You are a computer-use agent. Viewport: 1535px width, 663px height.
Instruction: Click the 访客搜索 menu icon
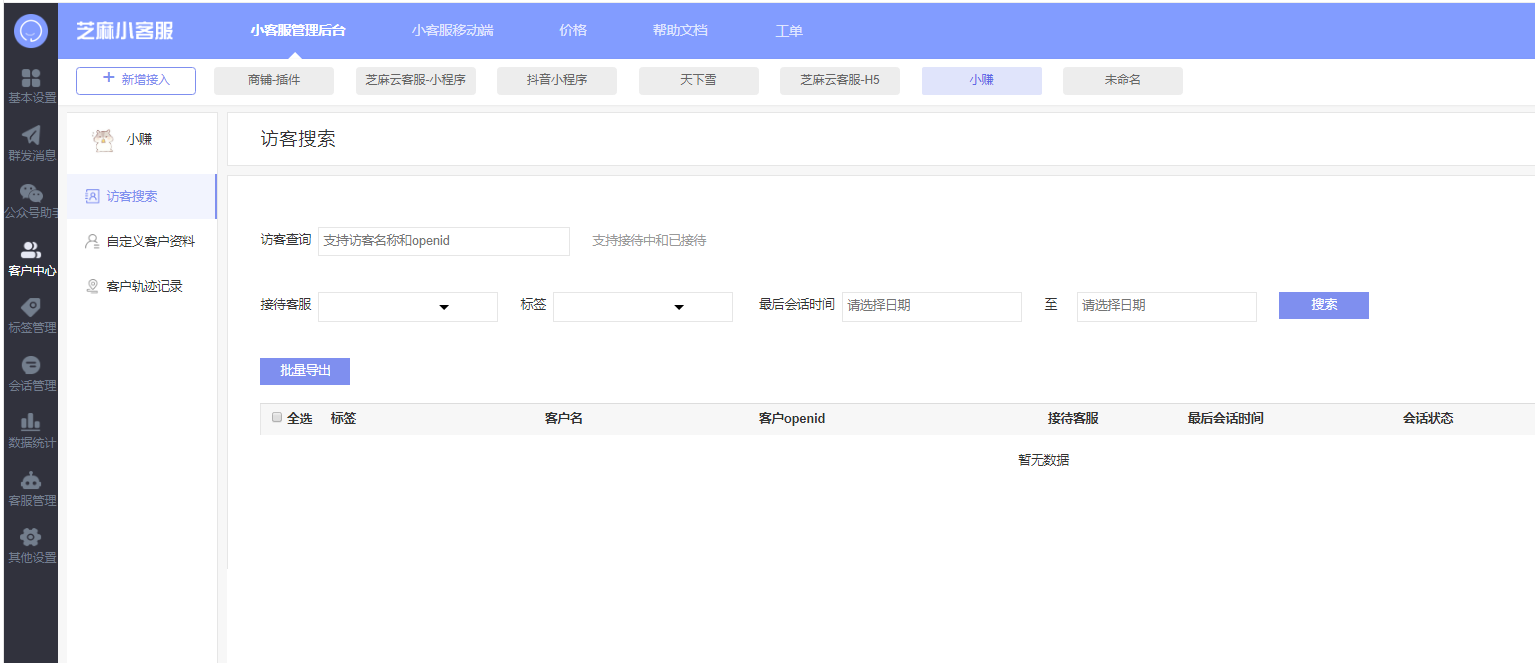pyautogui.click(x=92, y=197)
